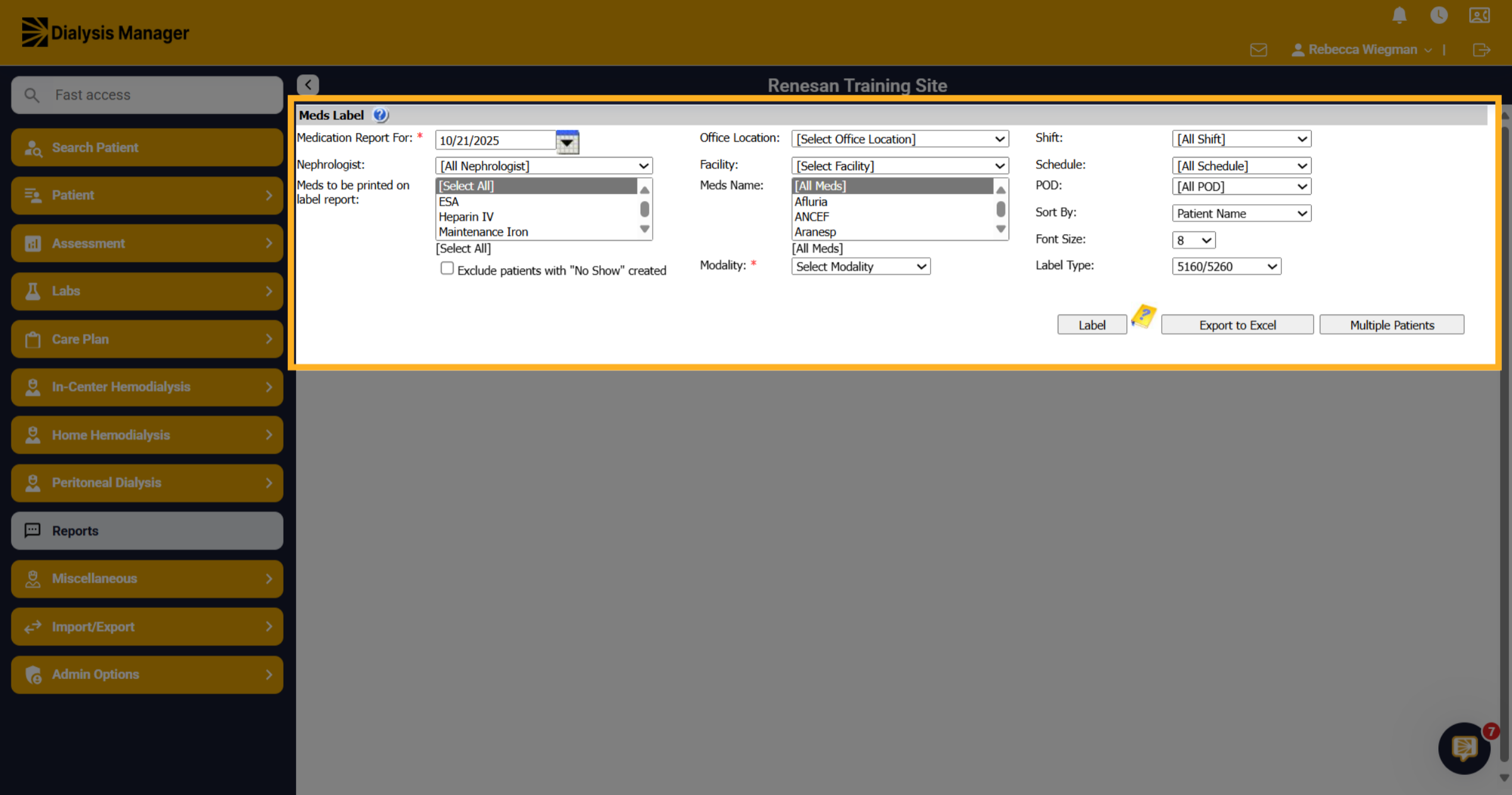Click the Multiple Patients button
Screen dimensions: 1512x795
coord(1392,325)
